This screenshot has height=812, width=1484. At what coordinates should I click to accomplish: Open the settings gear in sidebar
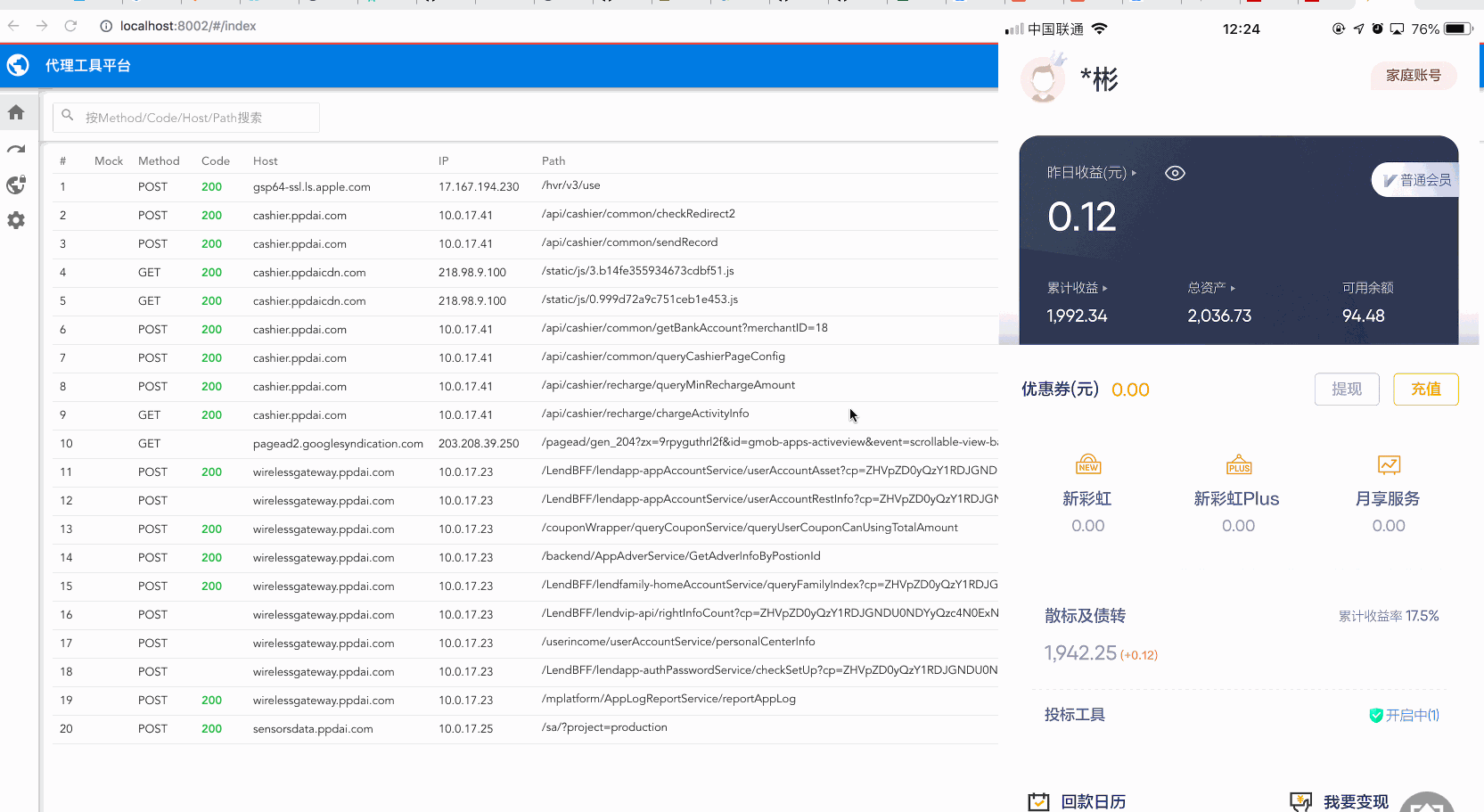(x=16, y=220)
